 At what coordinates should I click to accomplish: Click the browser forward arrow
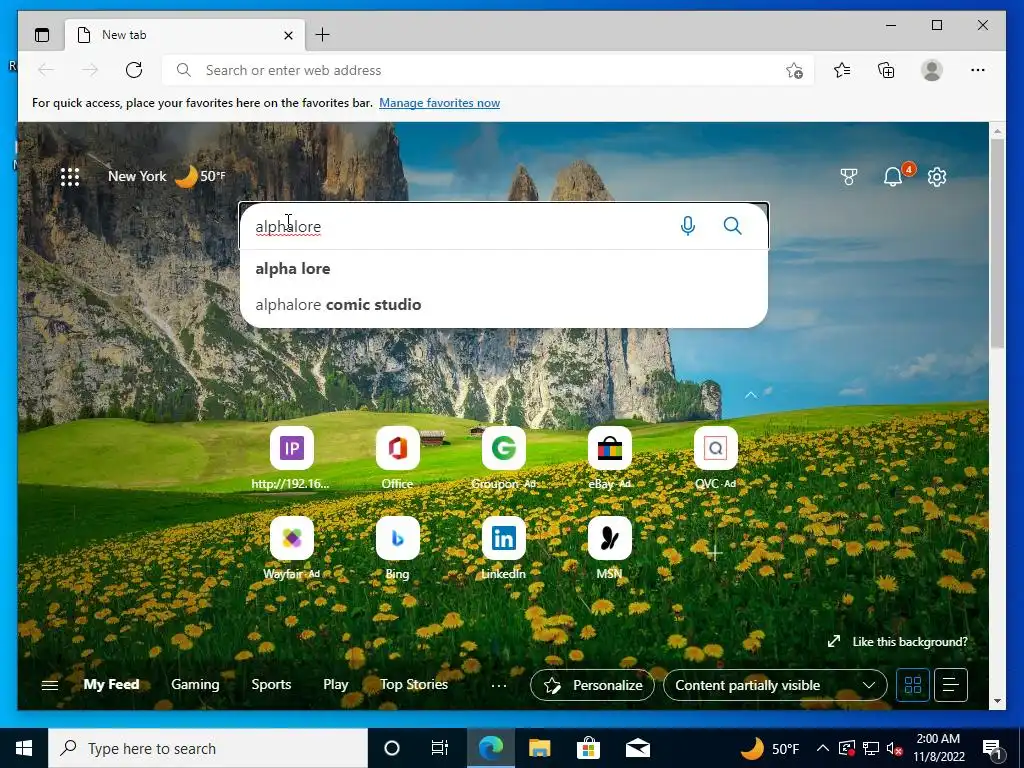pos(90,70)
